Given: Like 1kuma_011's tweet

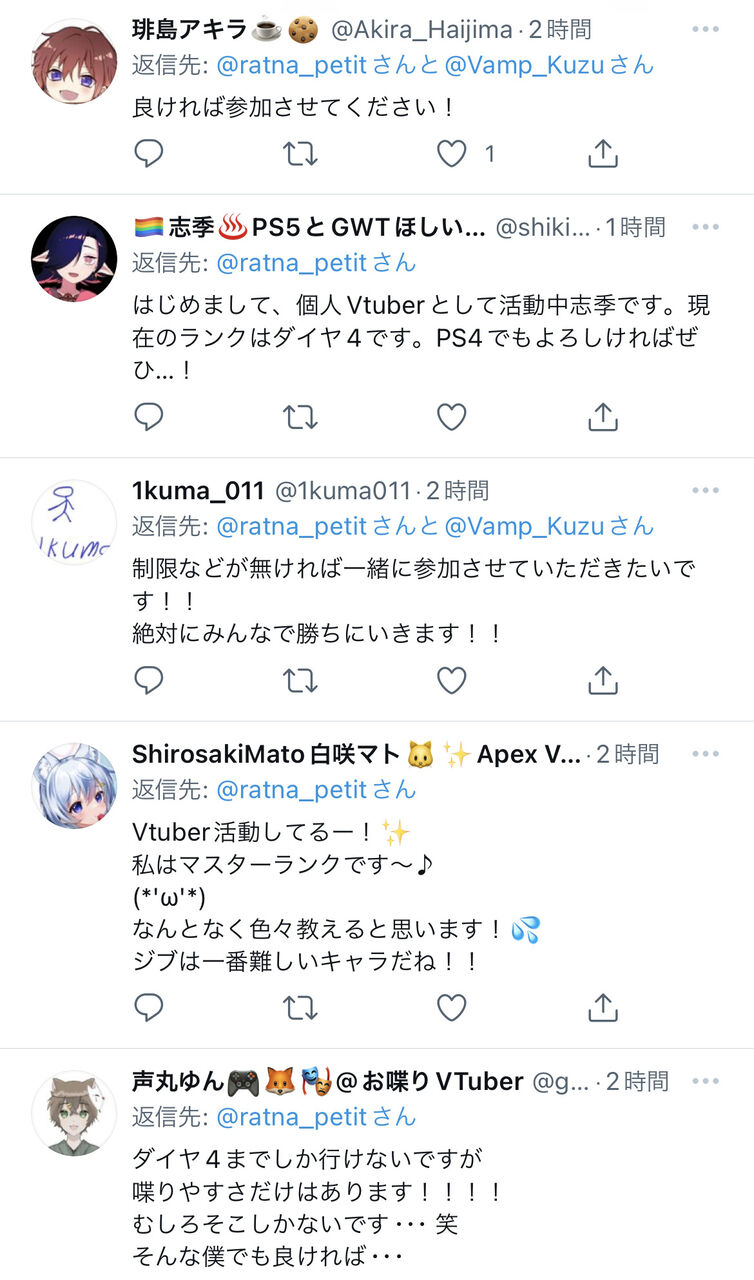Looking at the screenshot, I should [452, 681].
